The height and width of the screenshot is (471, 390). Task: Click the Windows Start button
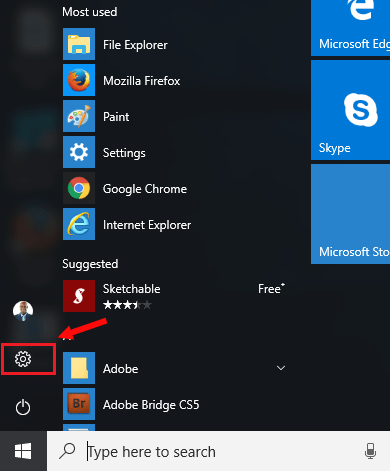23,451
